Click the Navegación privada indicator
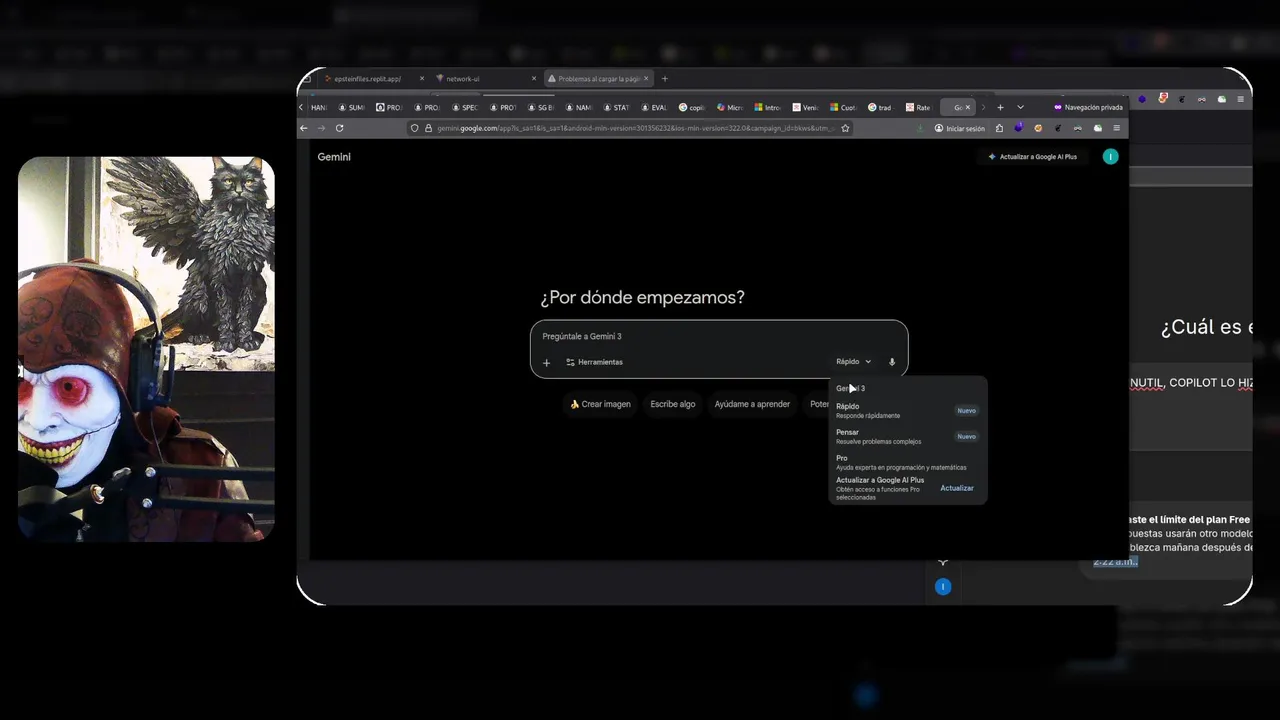The height and width of the screenshot is (720, 1280). 1089,107
